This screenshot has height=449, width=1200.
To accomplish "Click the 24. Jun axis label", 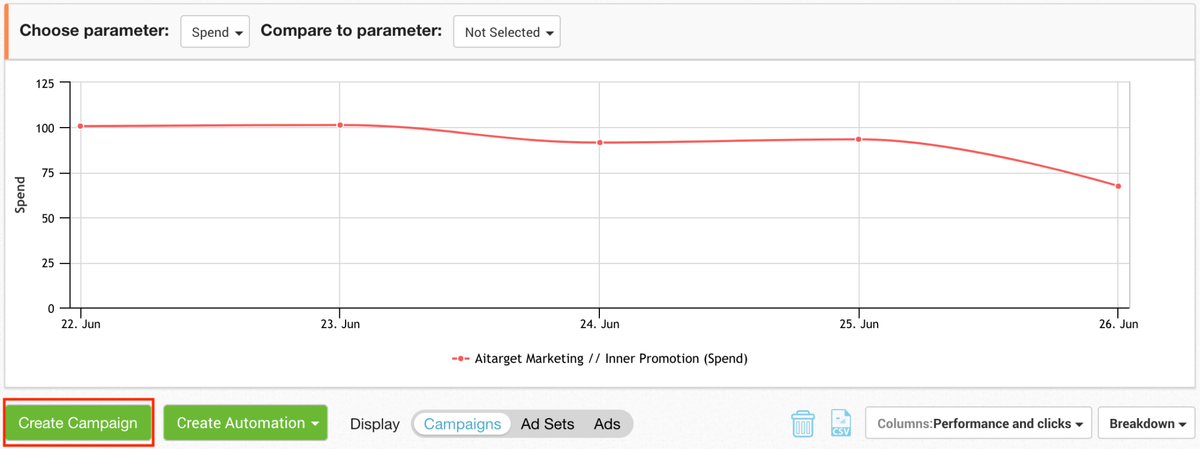I will click(x=599, y=324).
